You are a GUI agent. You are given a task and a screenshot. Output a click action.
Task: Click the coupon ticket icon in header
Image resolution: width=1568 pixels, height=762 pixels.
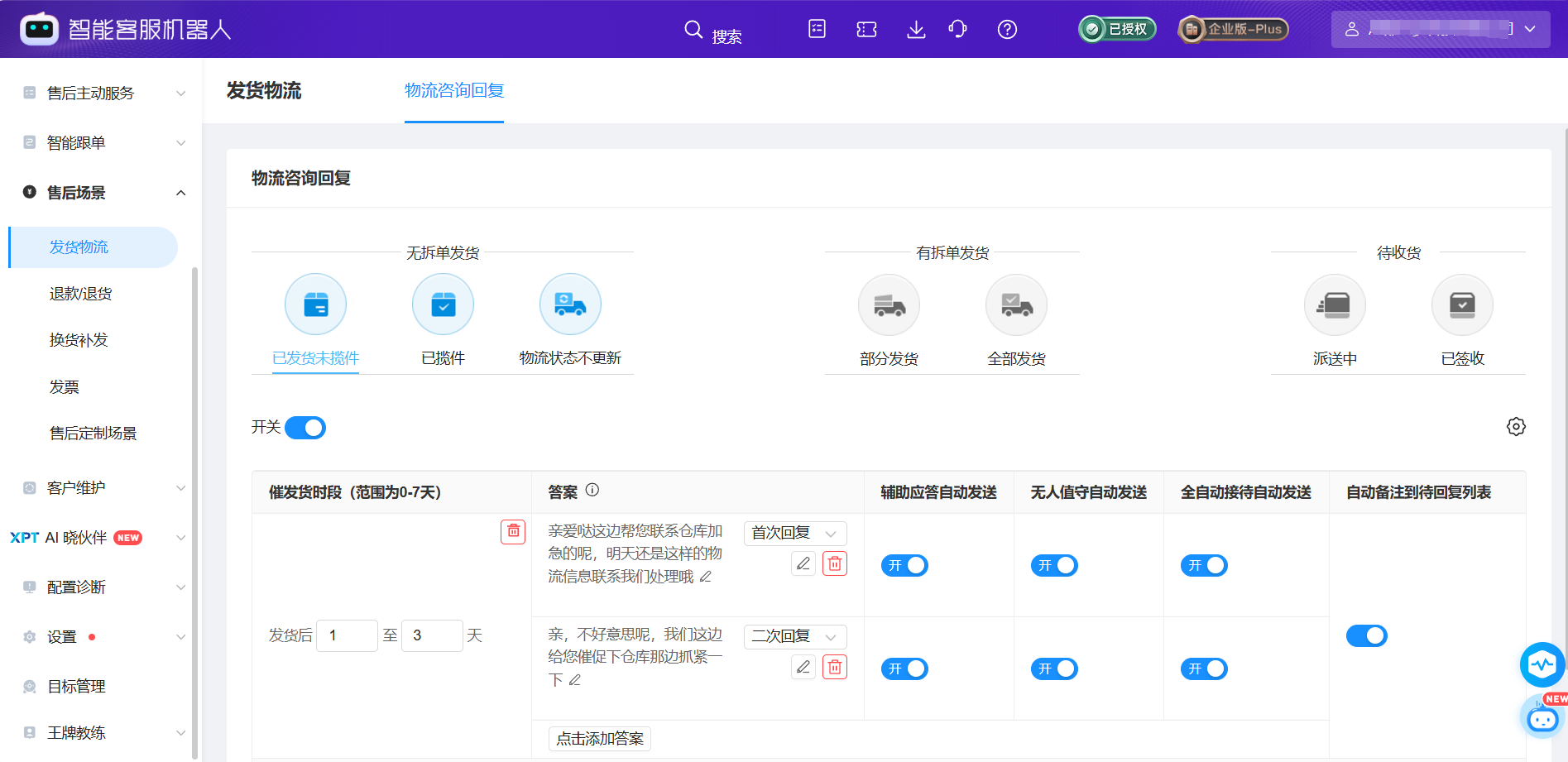[866, 30]
